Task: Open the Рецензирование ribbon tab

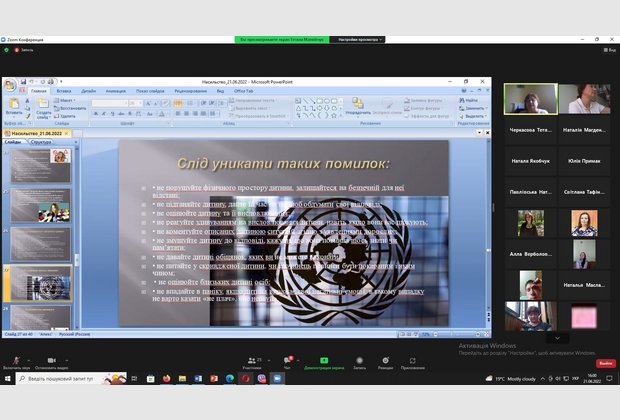Action: (191, 91)
